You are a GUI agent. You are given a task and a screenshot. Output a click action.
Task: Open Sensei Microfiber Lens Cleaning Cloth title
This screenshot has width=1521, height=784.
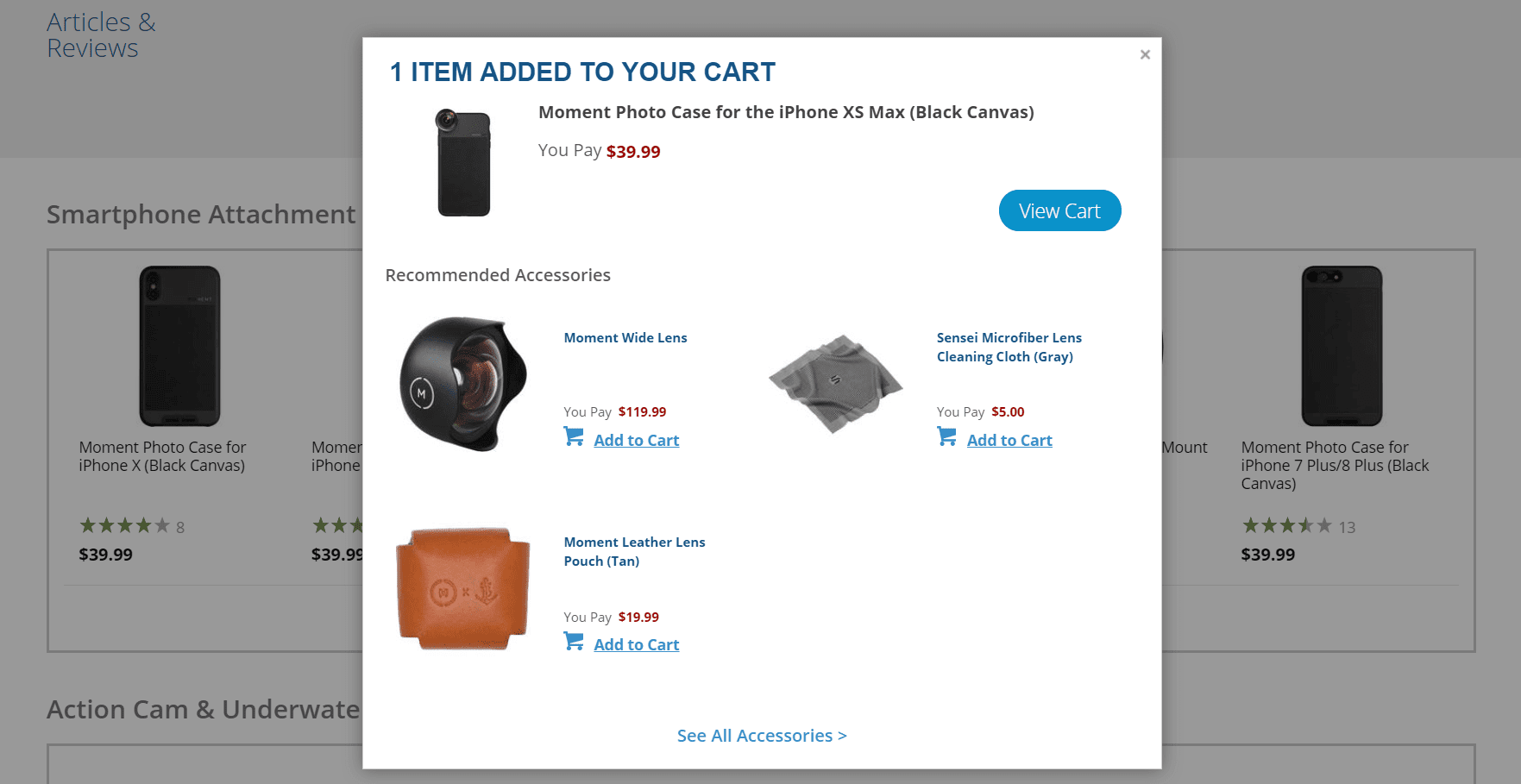[x=1009, y=347]
